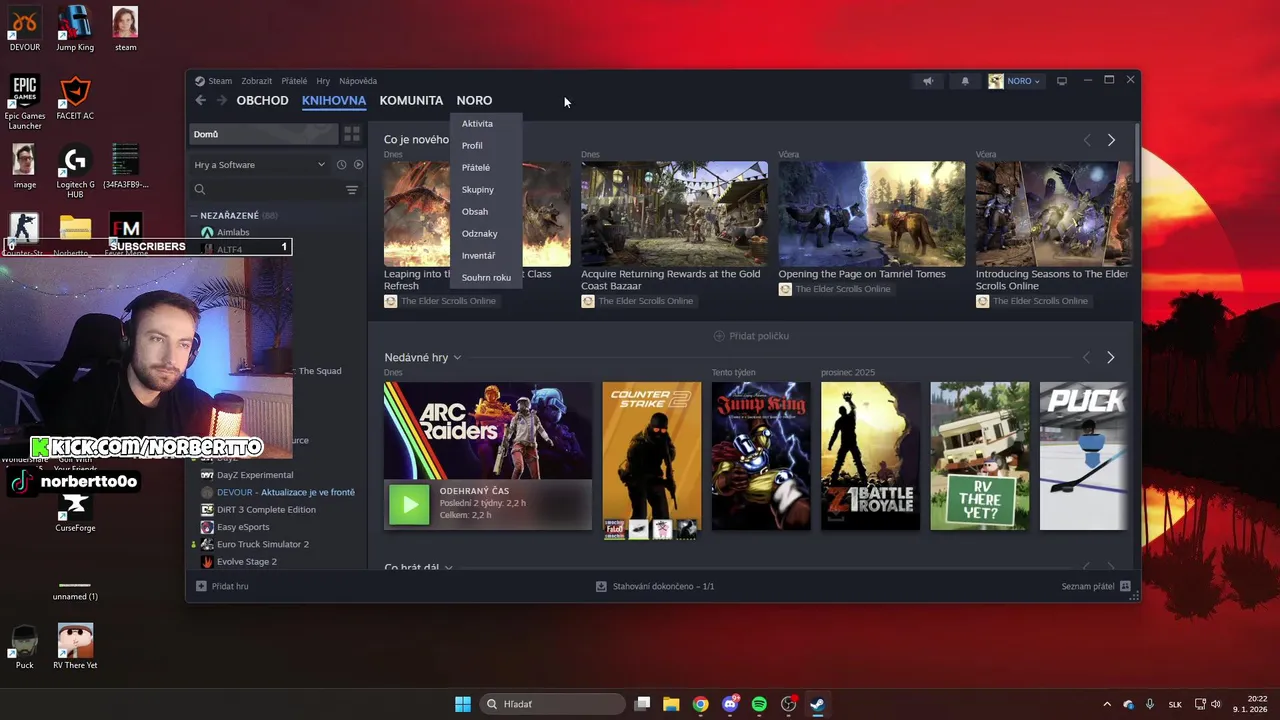
Task: Open the KOMUNITA tab
Action: coord(411,100)
